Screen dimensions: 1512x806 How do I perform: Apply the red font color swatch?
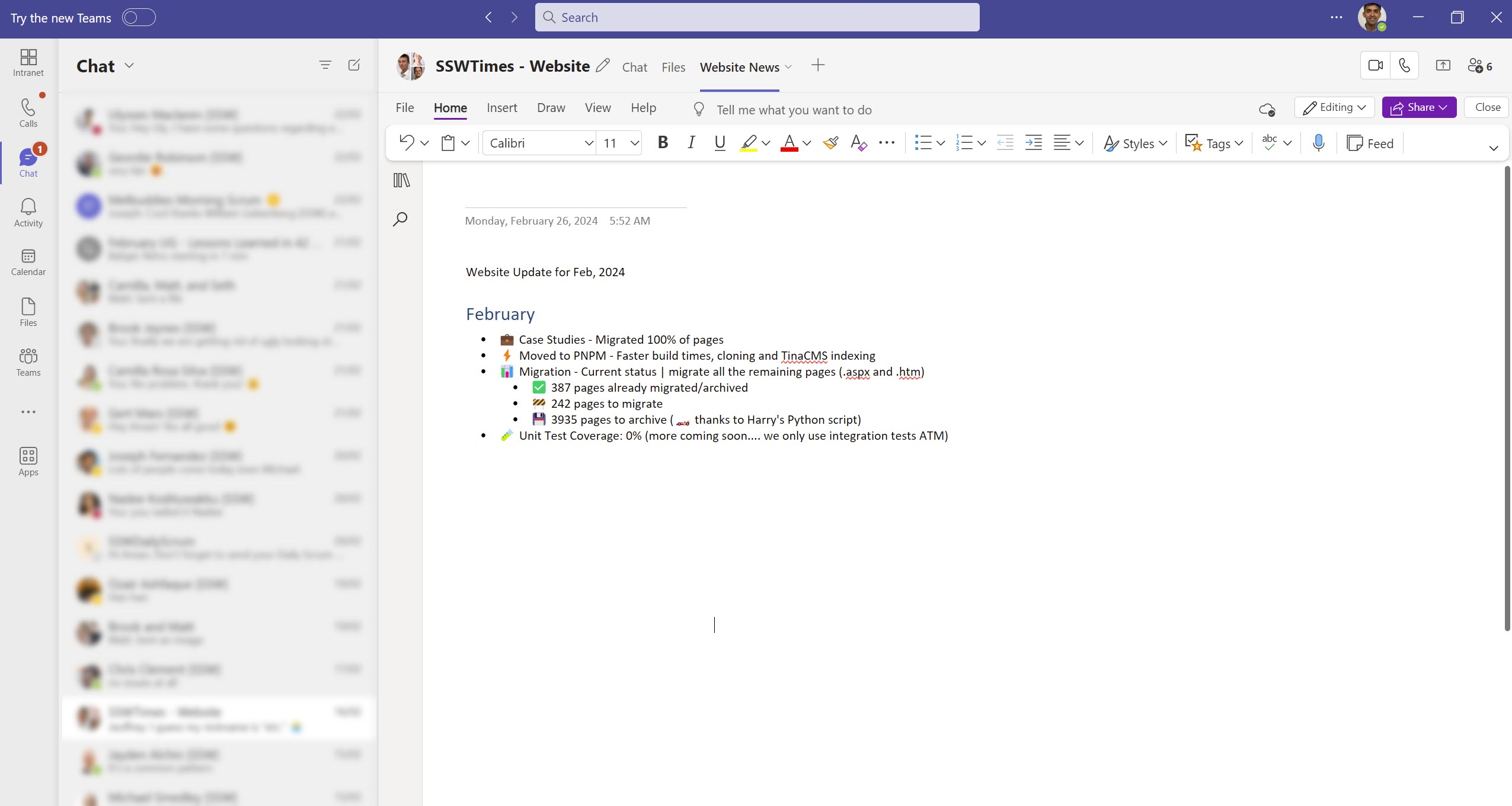point(789,143)
